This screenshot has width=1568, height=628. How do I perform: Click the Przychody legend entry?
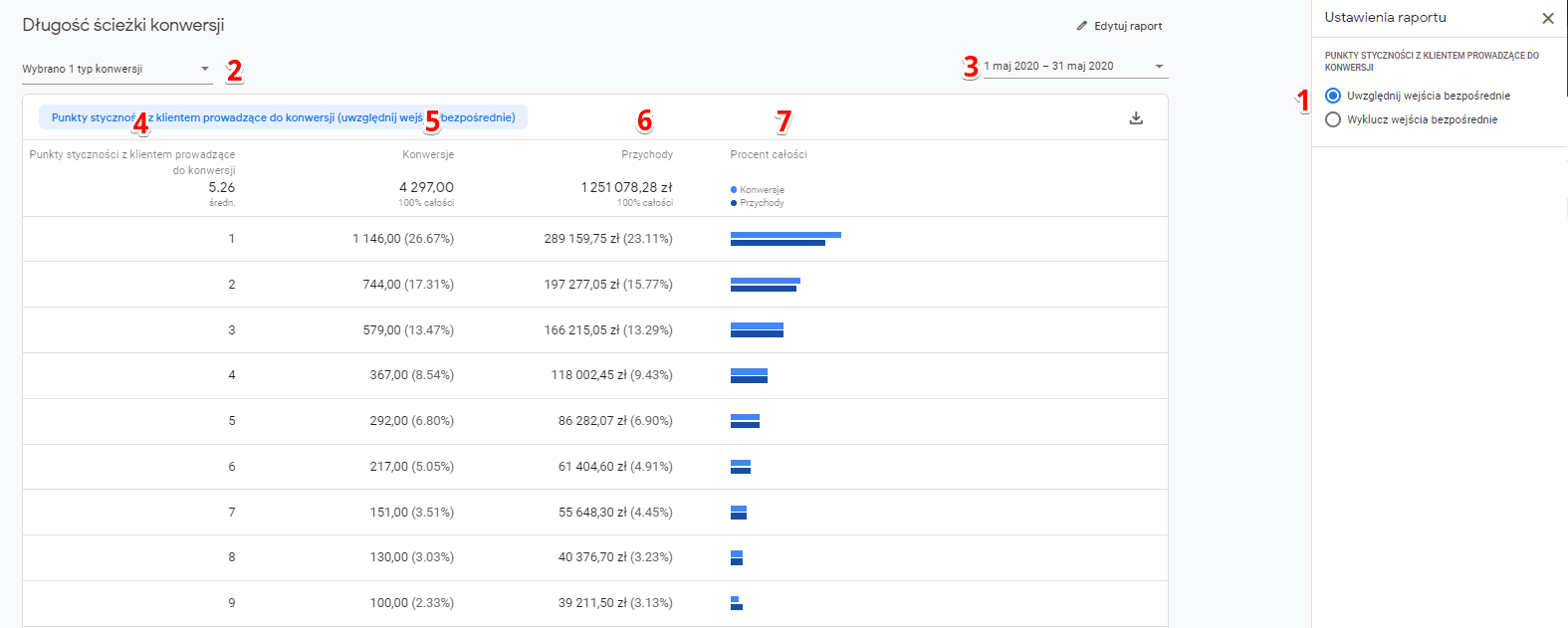click(x=758, y=203)
